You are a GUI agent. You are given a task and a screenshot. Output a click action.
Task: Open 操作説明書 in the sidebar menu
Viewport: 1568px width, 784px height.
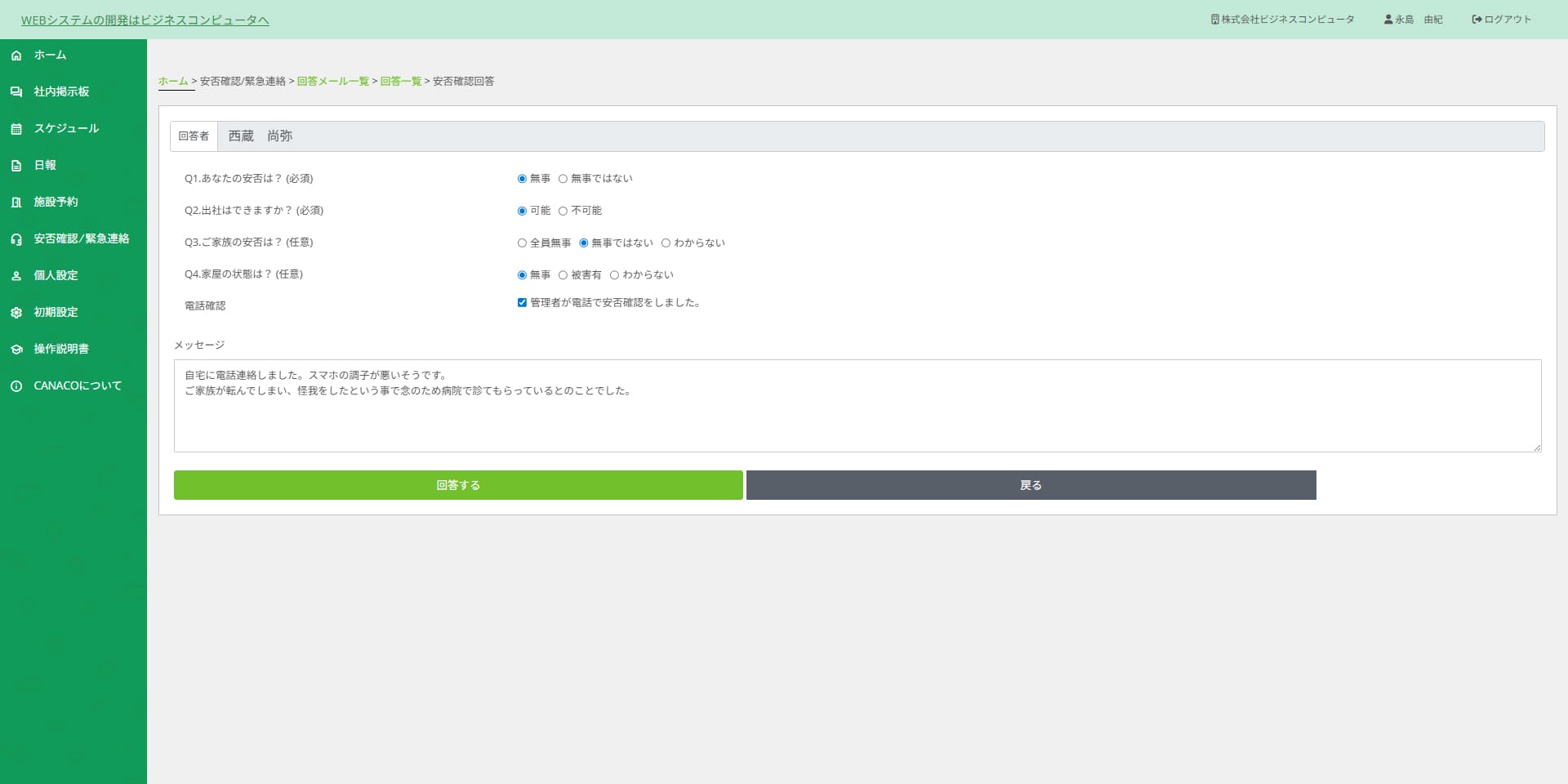(x=61, y=350)
